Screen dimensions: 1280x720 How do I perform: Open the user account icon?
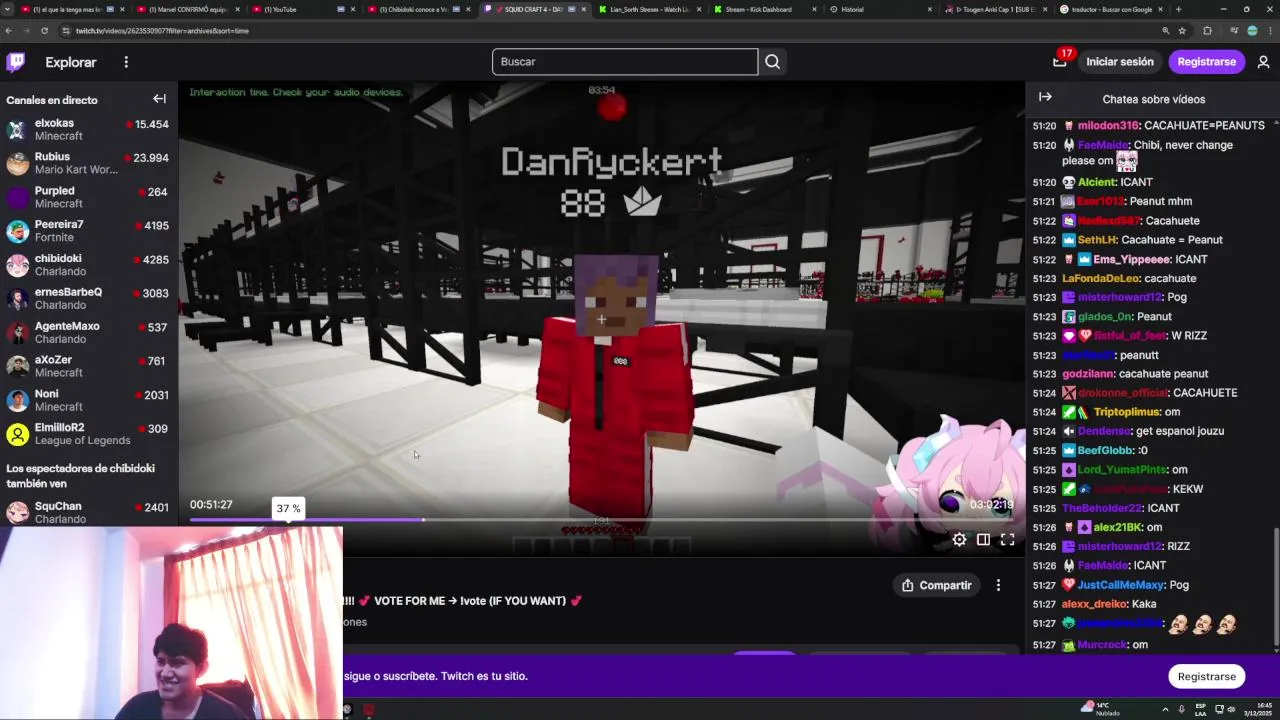(x=1263, y=62)
